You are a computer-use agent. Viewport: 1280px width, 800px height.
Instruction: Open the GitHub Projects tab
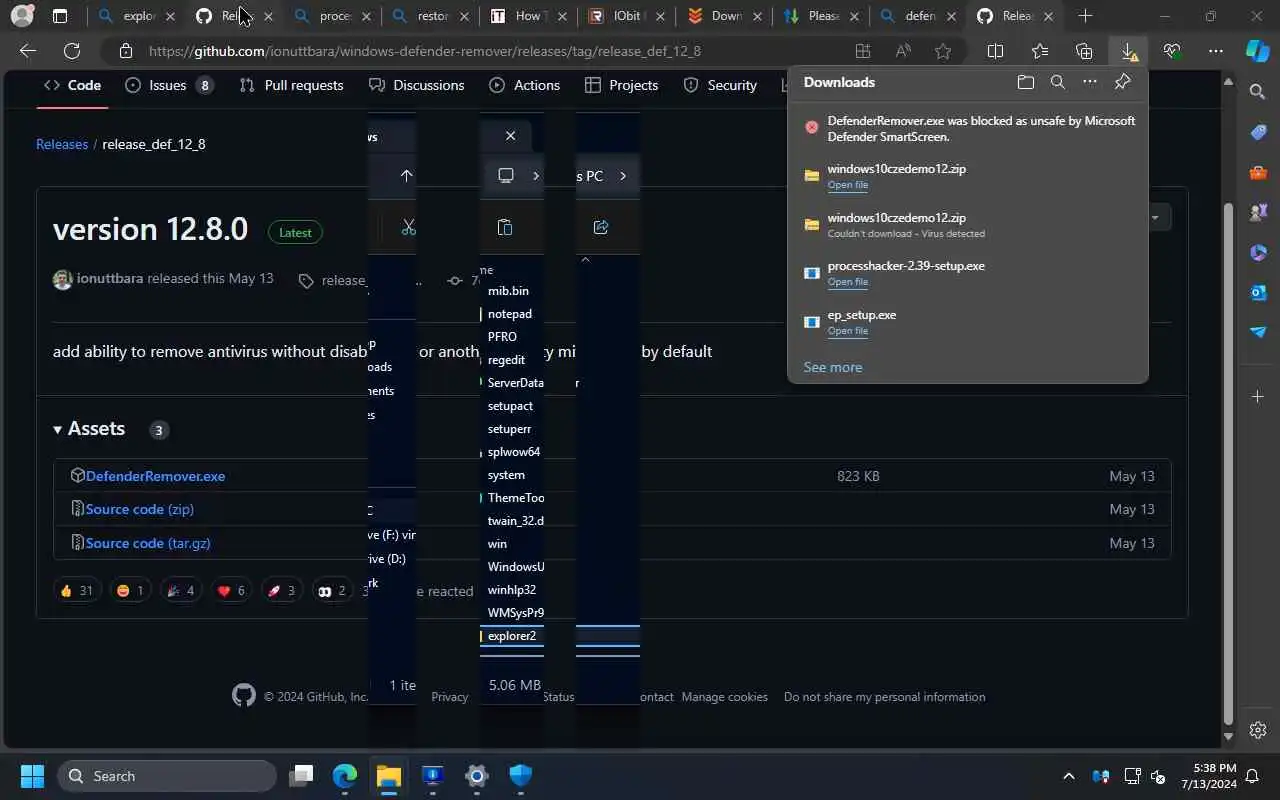point(622,85)
